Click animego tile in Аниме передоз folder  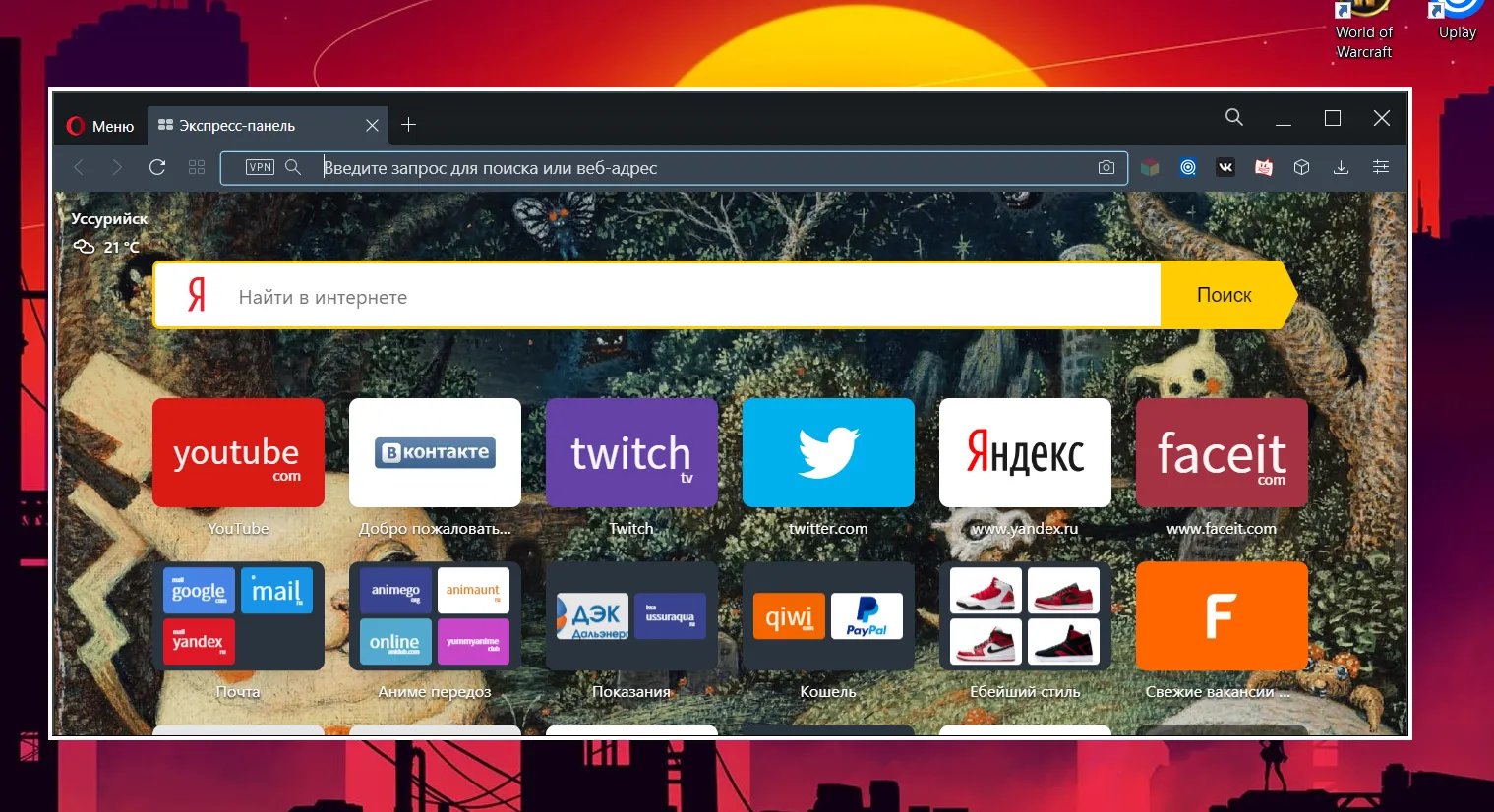[x=395, y=590]
